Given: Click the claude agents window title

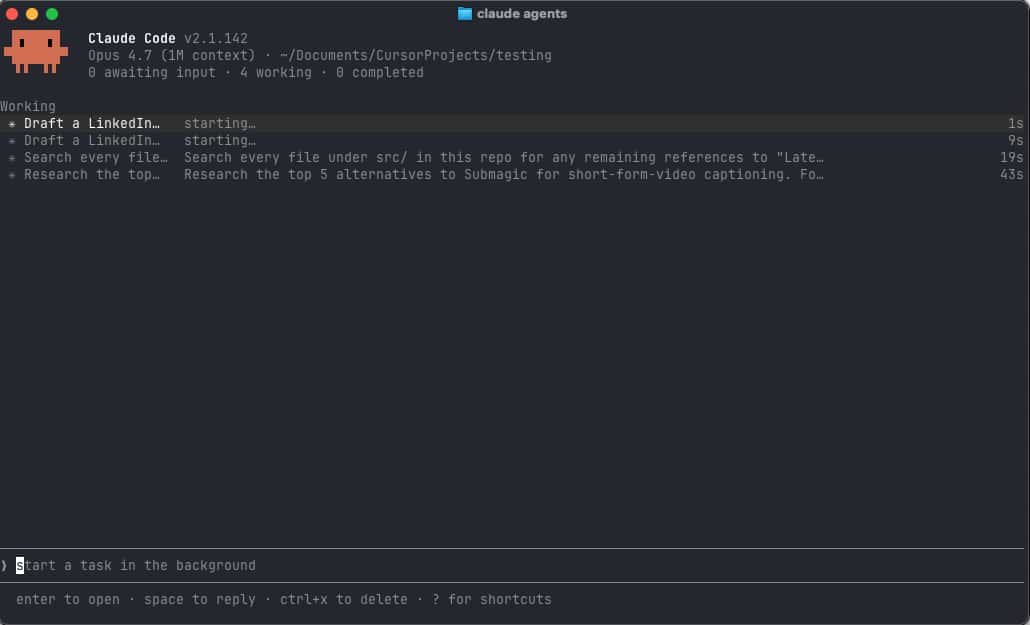Looking at the screenshot, I should (x=522, y=14).
